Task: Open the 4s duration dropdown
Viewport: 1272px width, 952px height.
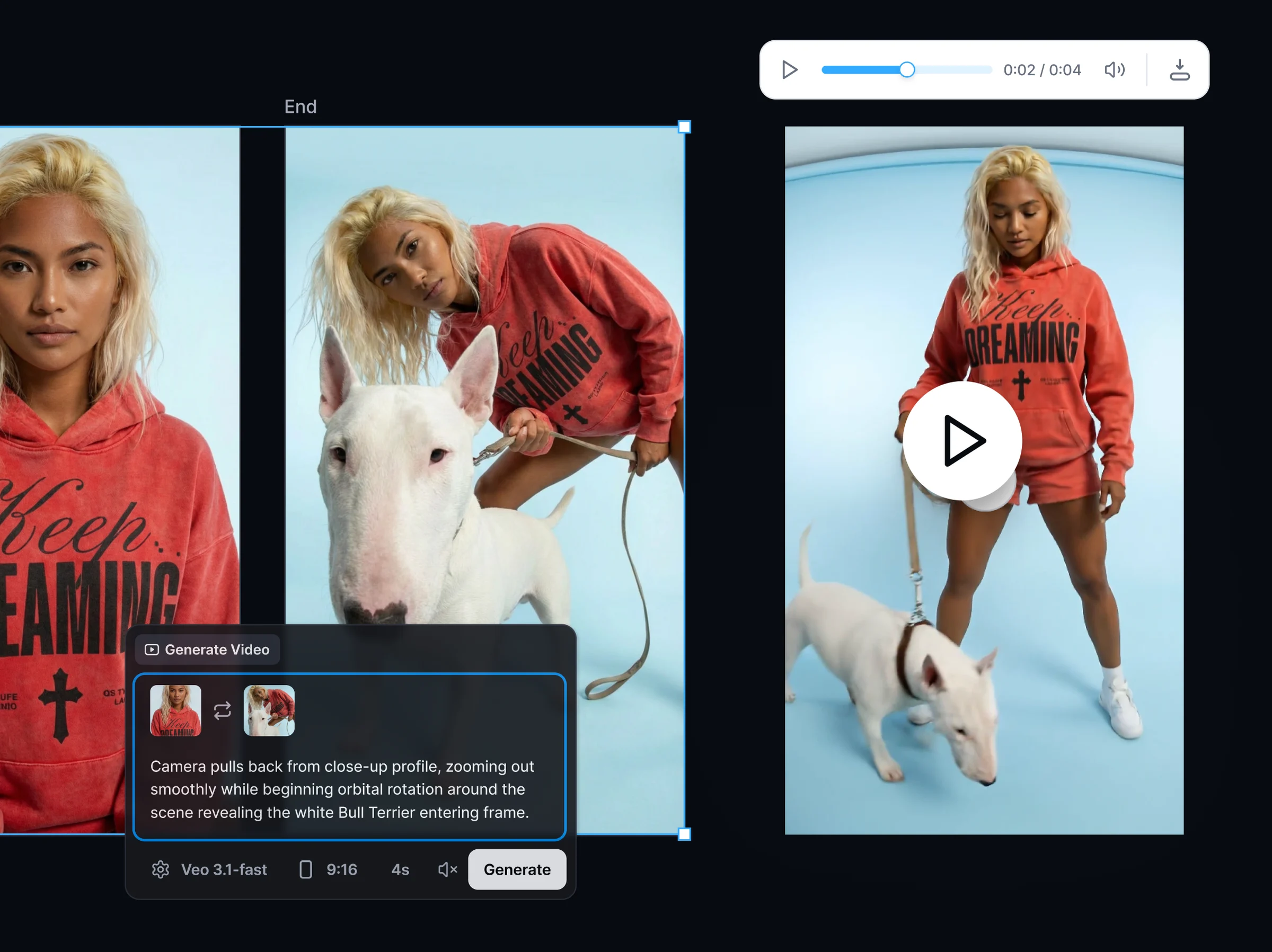Action: [x=400, y=869]
